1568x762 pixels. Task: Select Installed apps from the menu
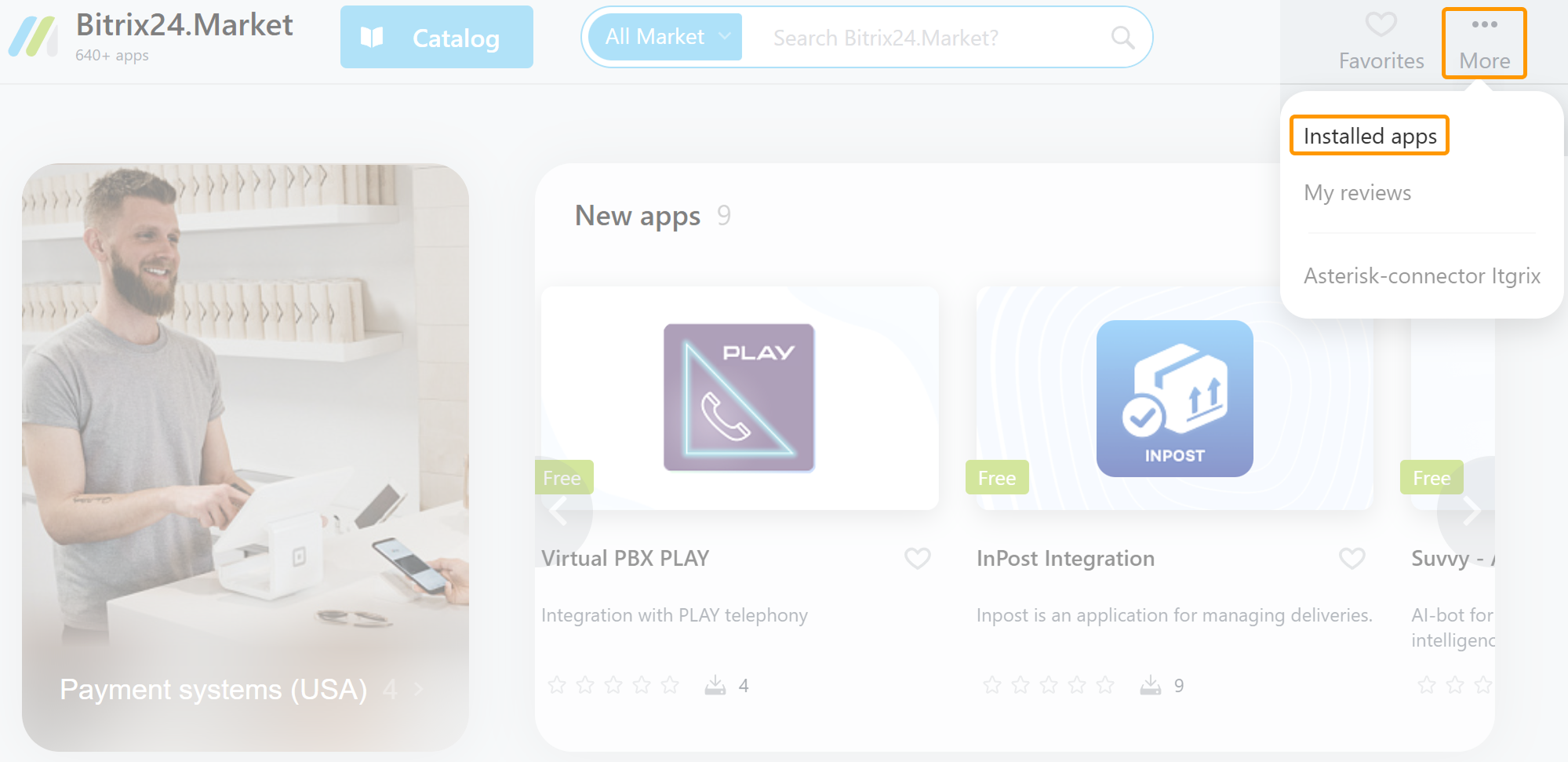pyautogui.click(x=1370, y=136)
